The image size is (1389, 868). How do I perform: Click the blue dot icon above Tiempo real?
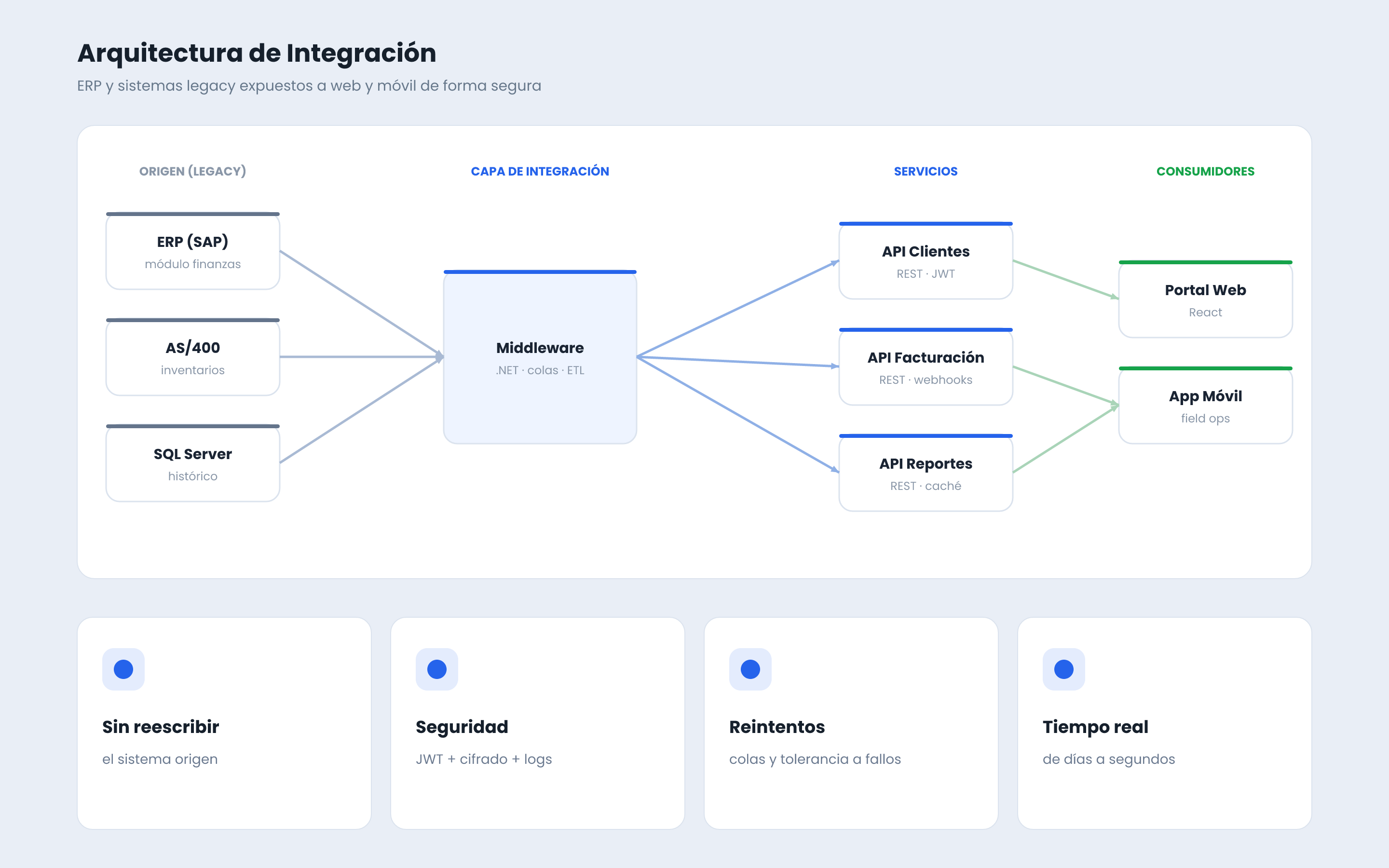point(1063,669)
